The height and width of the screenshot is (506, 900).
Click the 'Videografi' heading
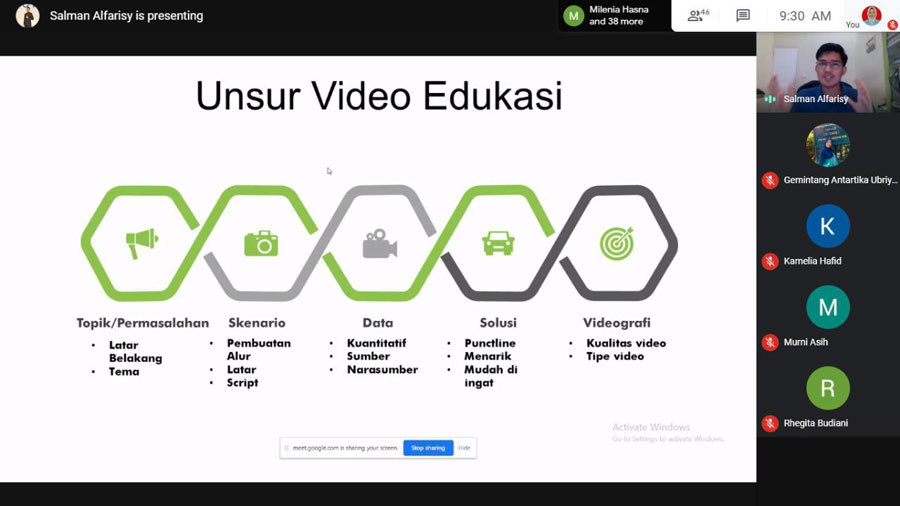pos(616,323)
